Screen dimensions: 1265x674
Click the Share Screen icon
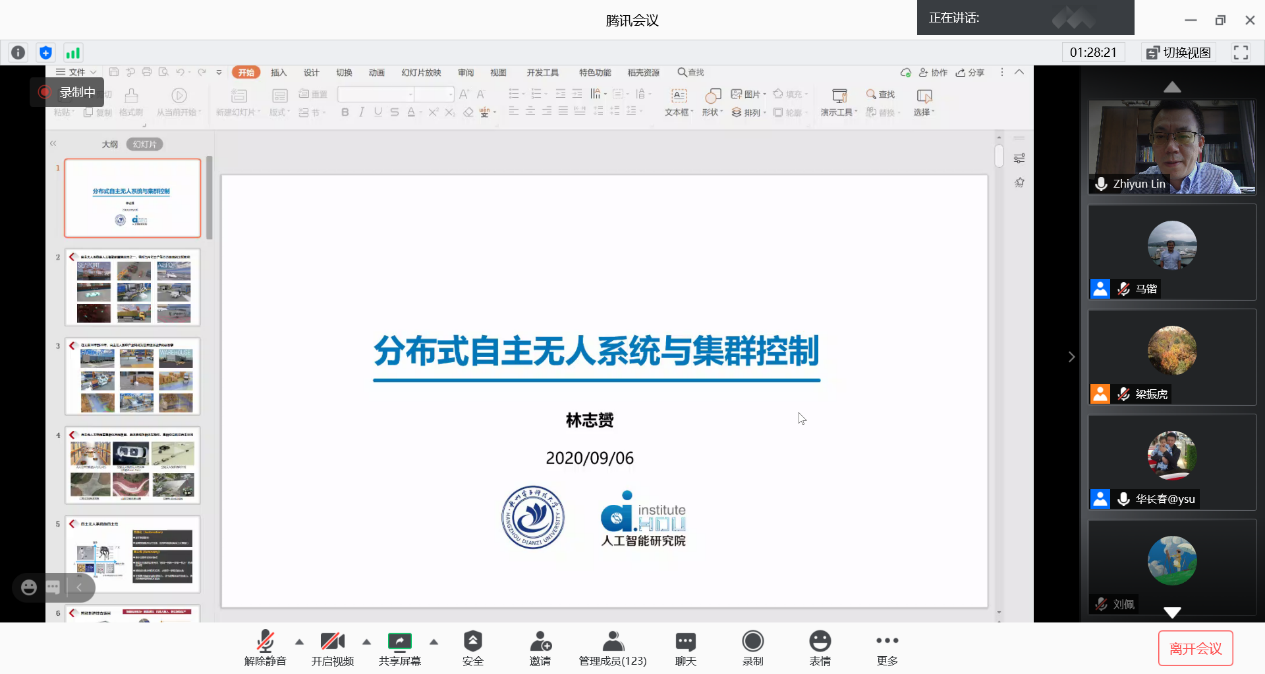point(400,642)
